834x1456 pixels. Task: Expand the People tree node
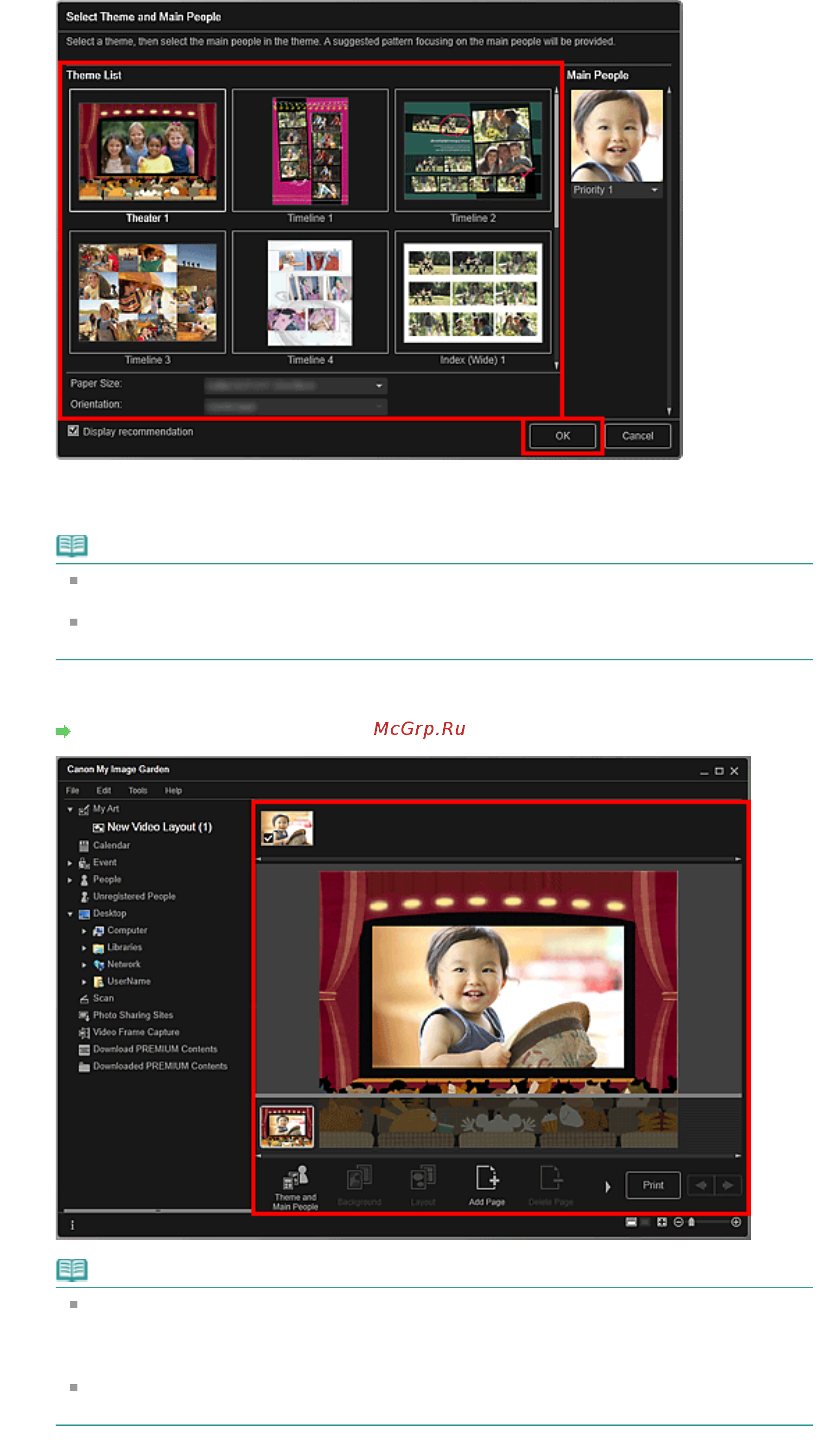[x=70, y=880]
